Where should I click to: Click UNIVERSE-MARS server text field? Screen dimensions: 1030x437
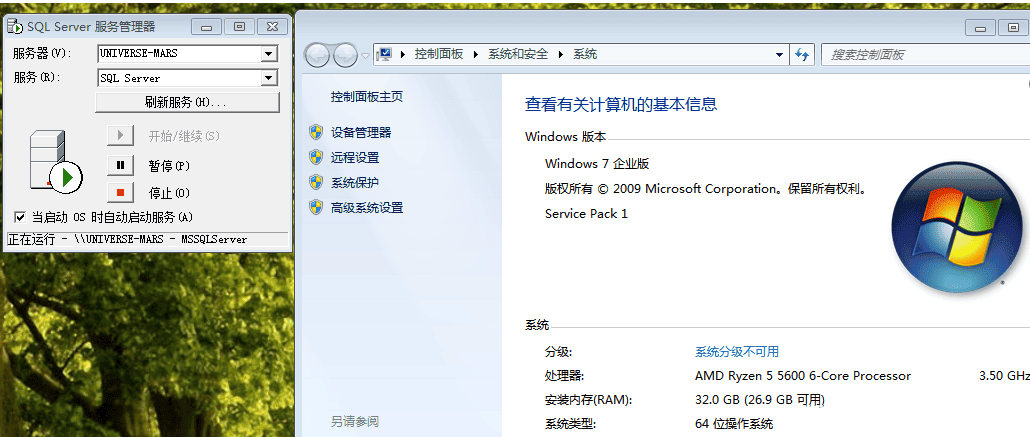tap(179, 54)
